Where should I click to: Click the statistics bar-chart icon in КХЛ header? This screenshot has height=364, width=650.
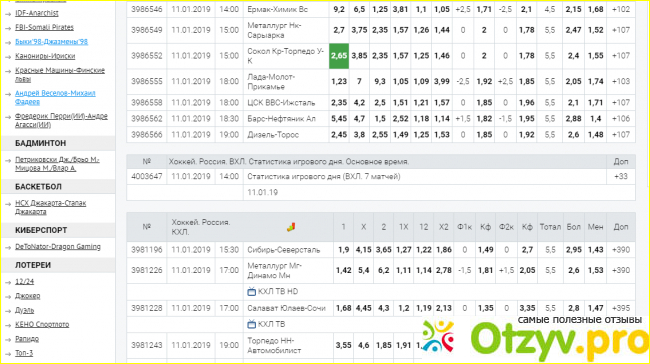point(291,227)
